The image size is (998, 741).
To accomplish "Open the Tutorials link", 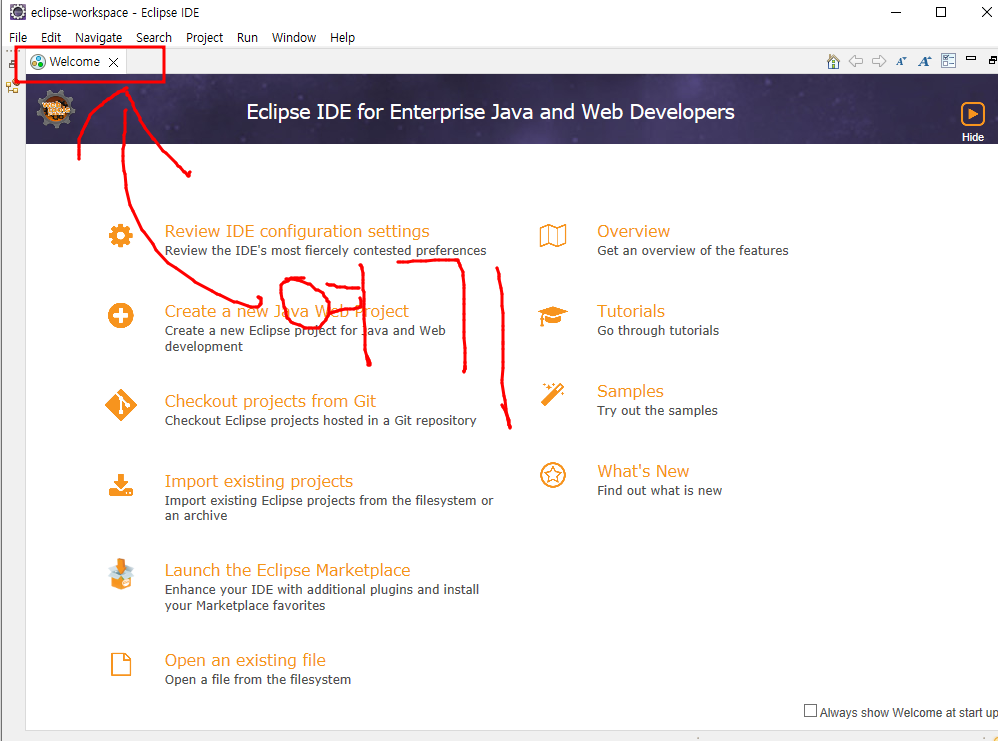I will tap(631, 311).
